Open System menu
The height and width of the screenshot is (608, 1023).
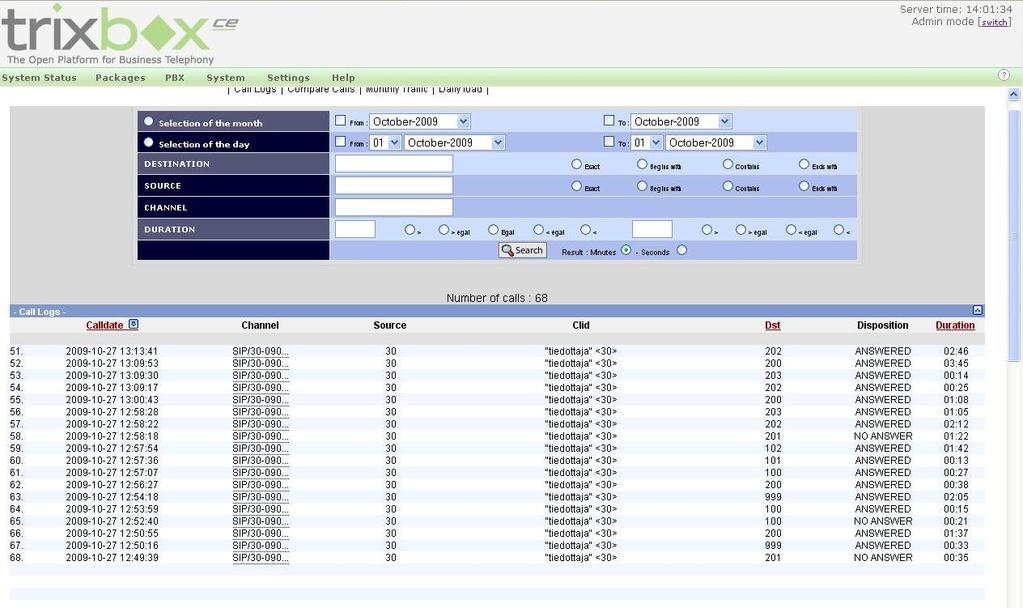pyautogui.click(x=226, y=78)
